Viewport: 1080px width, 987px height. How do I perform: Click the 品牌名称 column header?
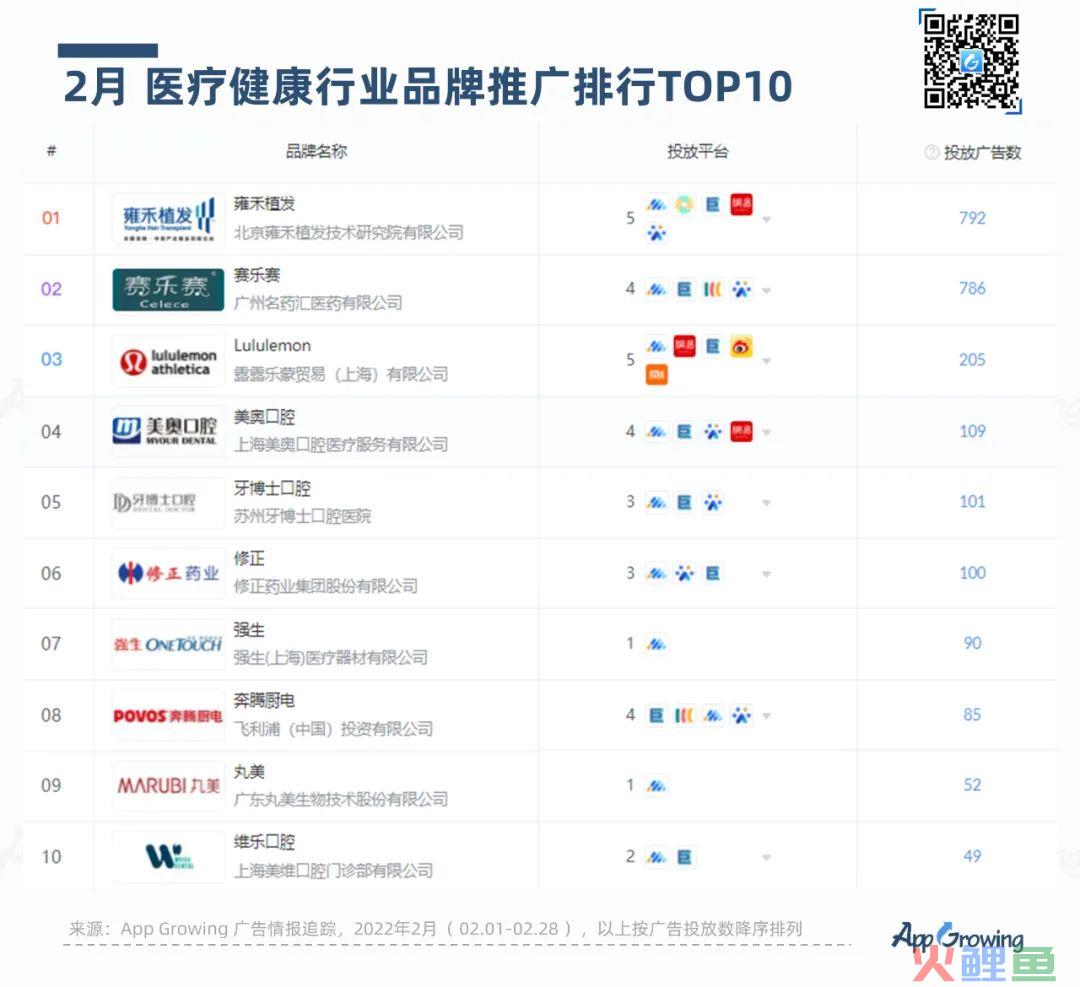coord(316,152)
